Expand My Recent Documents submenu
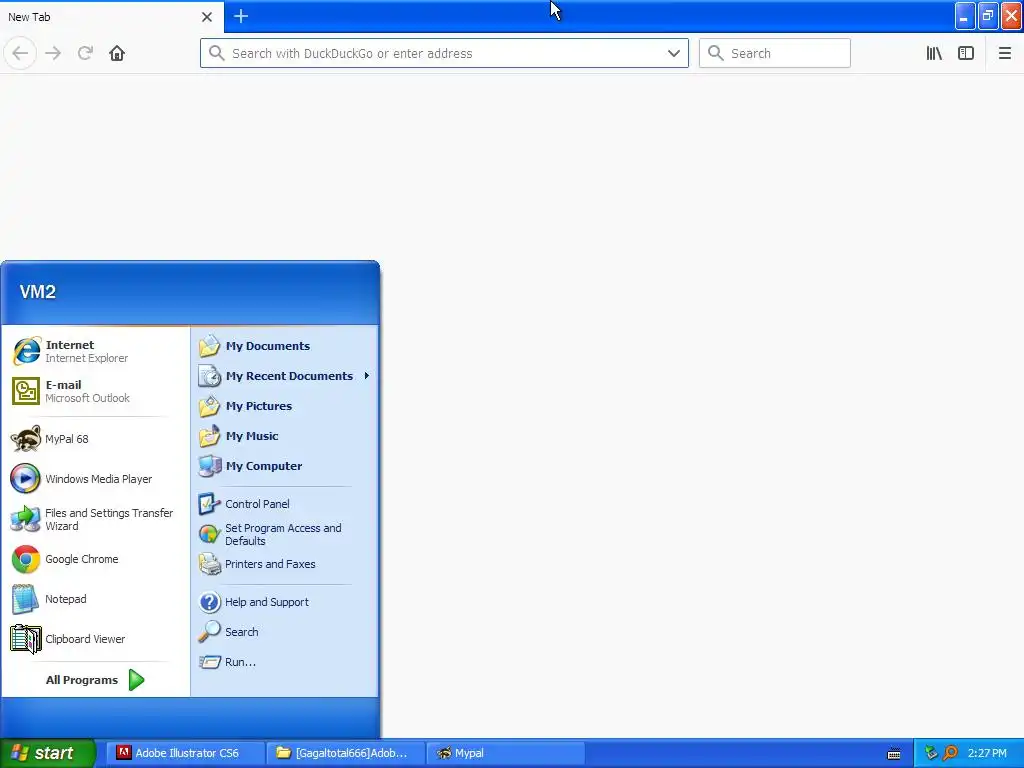The width and height of the screenshot is (1024, 768). click(x=285, y=376)
